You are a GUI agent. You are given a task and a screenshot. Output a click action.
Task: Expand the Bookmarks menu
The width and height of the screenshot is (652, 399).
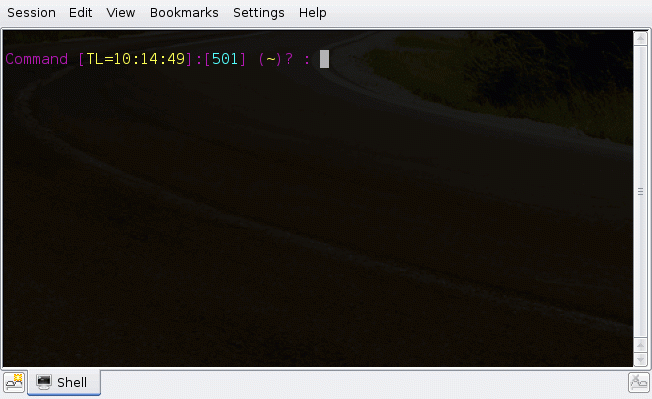pyautogui.click(x=184, y=13)
